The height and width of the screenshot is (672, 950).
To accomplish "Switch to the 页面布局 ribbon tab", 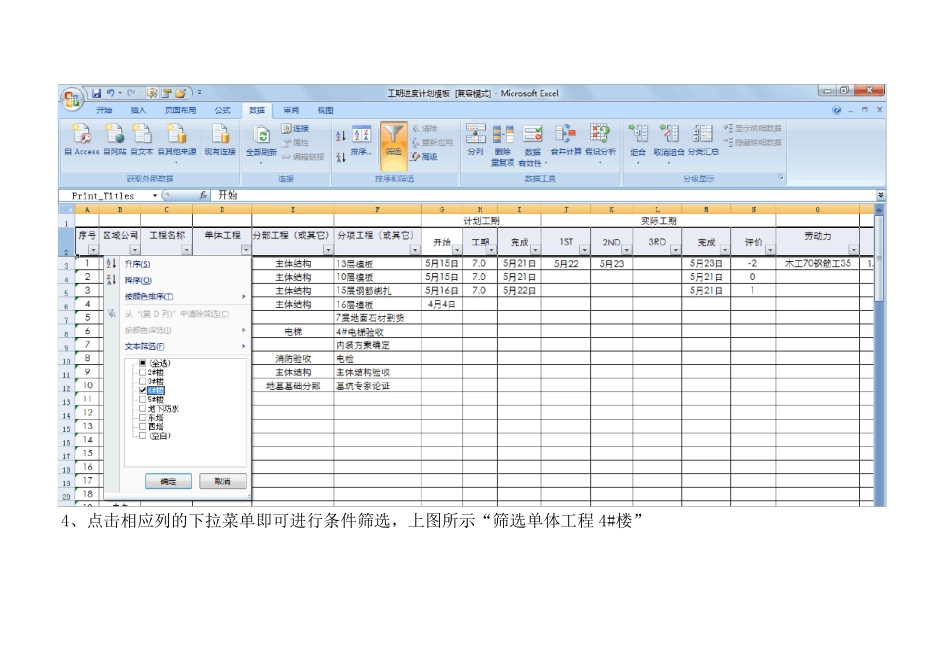I will pyautogui.click(x=180, y=110).
